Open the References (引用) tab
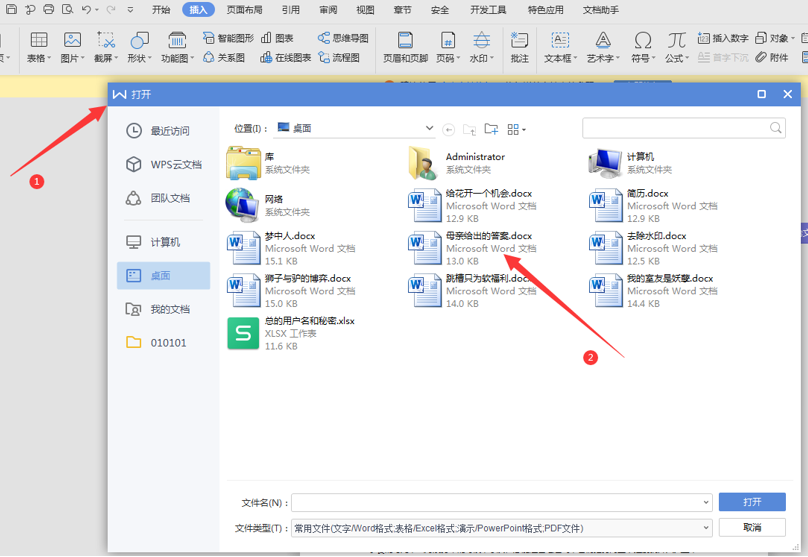 coord(291,10)
